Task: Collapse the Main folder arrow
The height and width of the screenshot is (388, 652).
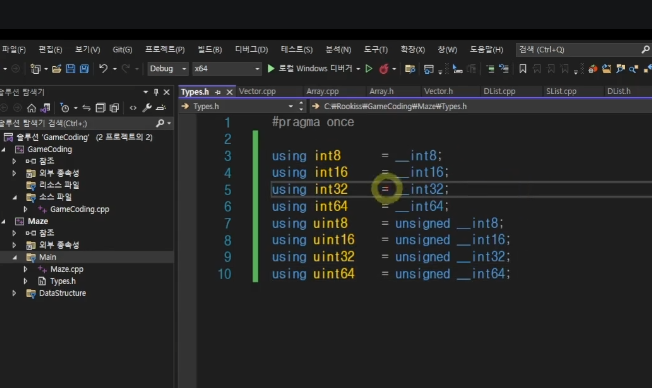Action: click(x=15, y=257)
